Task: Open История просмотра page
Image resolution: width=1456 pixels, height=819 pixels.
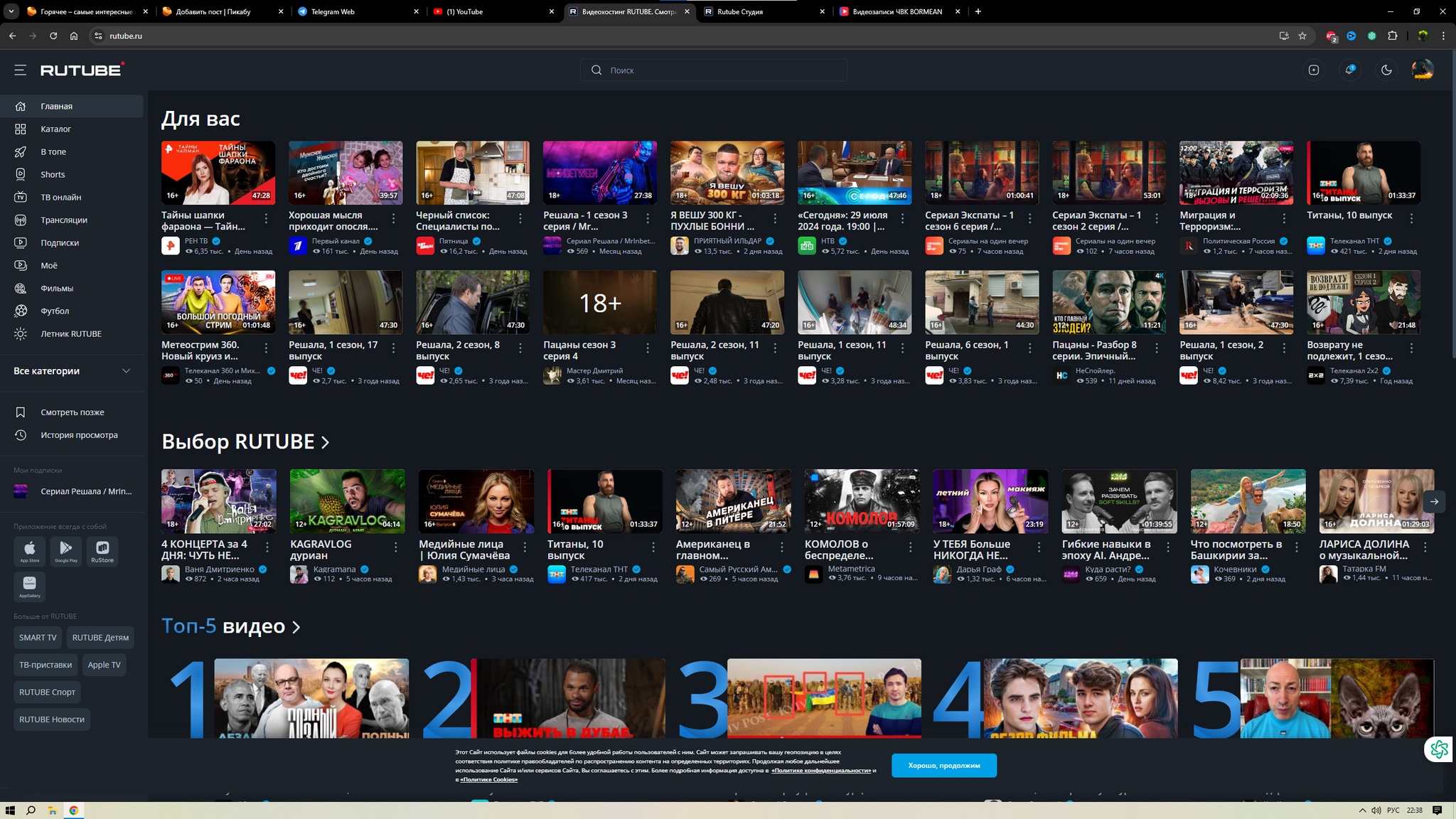Action: [x=79, y=435]
